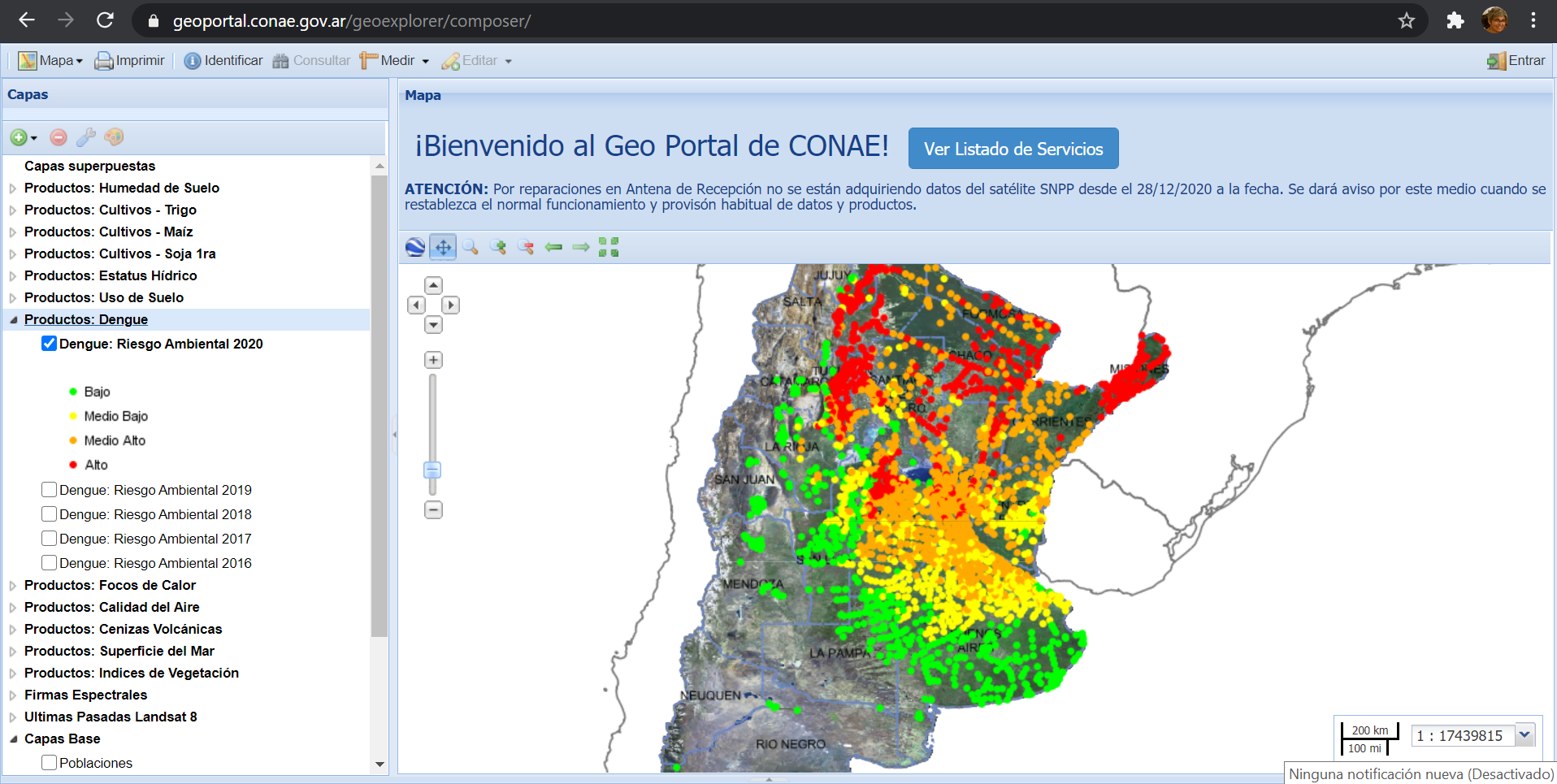Open the Medir tool menu
The width and height of the screenshot is (1557, 784).
[395, 61]
